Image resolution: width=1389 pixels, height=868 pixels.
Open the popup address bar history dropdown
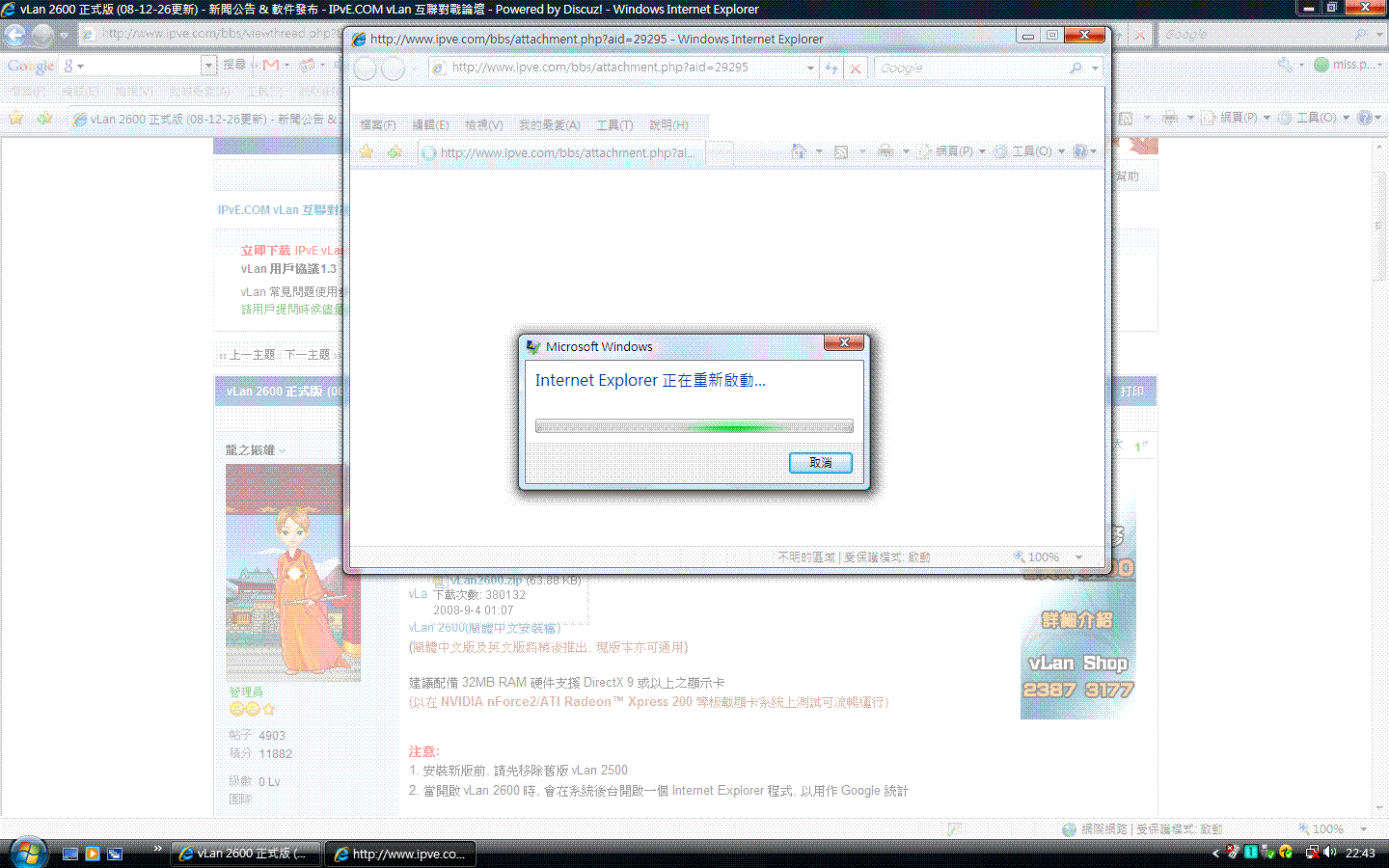(809, 68)
